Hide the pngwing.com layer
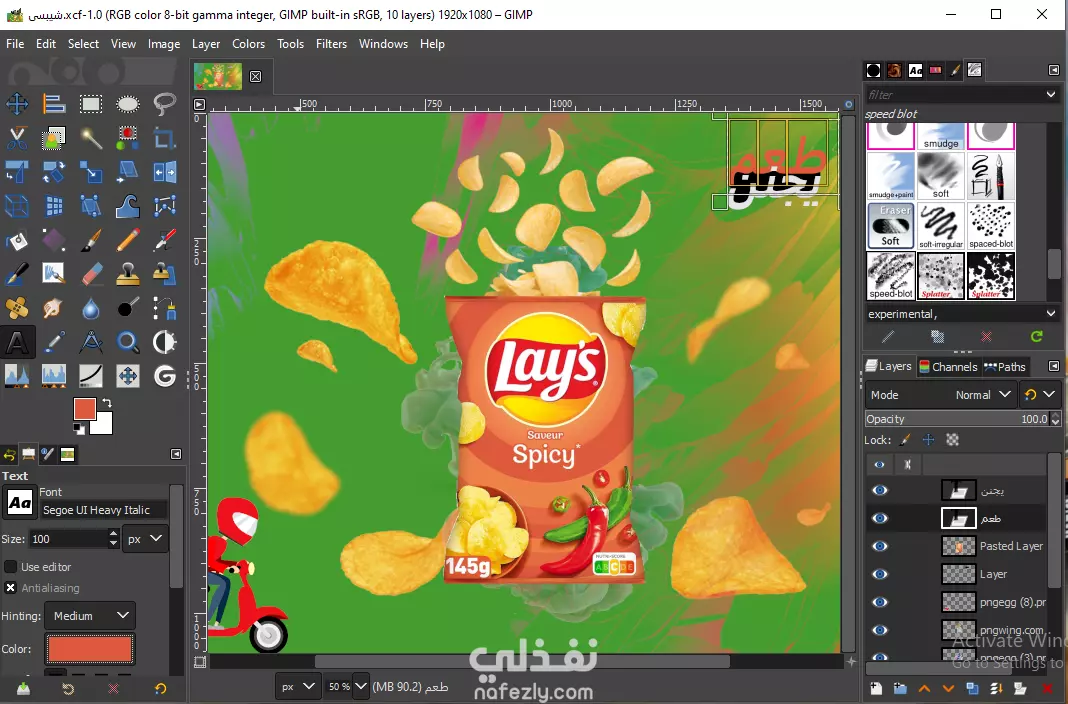 coord(880,630)
